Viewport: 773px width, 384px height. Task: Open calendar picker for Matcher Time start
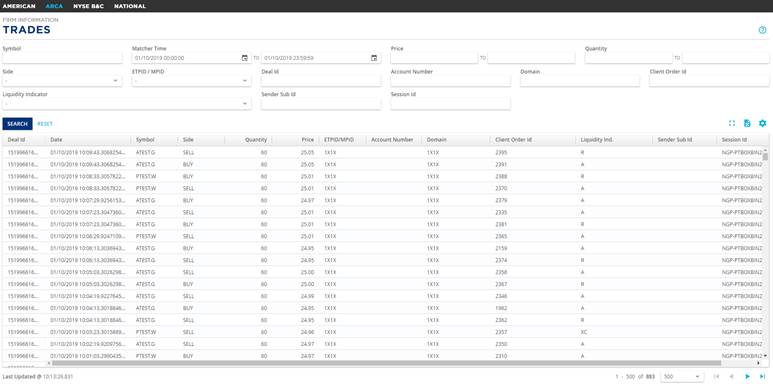tap(245, 58)
